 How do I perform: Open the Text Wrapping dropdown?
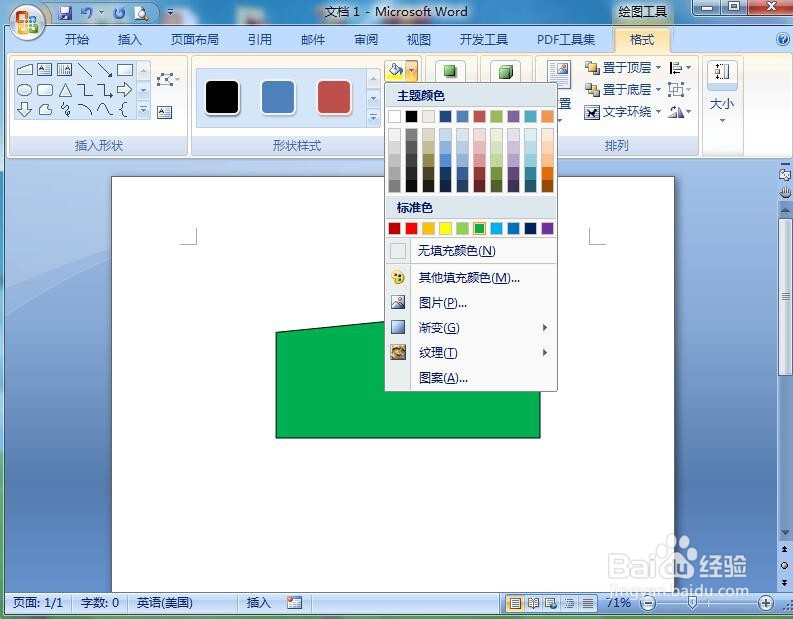point(623,112)
